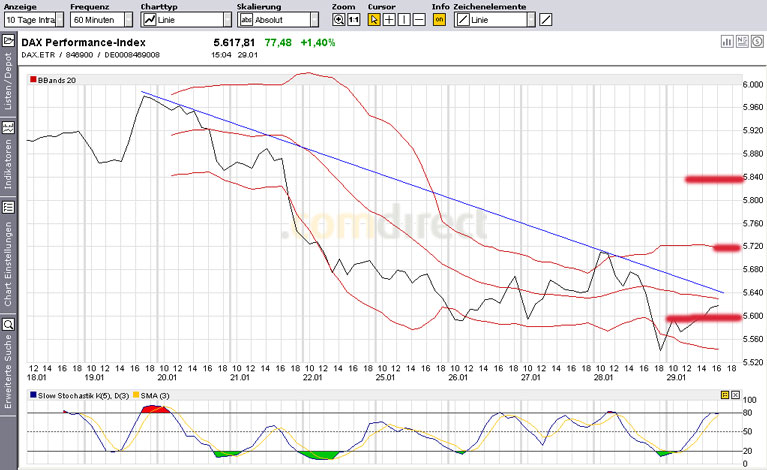Screen dimensions: 767x470
Task: Click the red BBands 20 legend swatch
Action: pos(31,78)
